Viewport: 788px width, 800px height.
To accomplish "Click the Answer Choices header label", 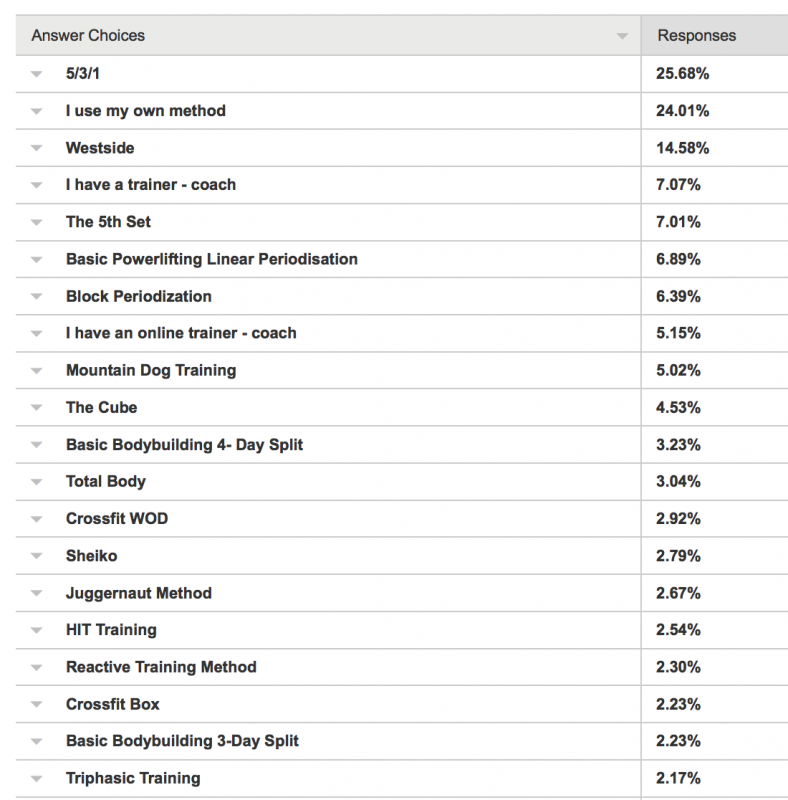I will [88, 35].
